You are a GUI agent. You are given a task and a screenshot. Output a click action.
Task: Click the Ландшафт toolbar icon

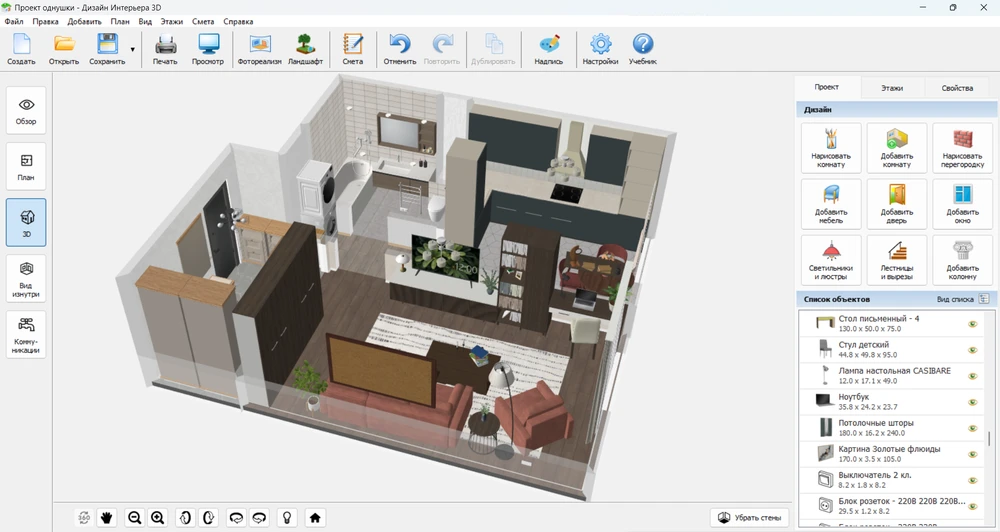pyautogui.click(x=305, y=49)
